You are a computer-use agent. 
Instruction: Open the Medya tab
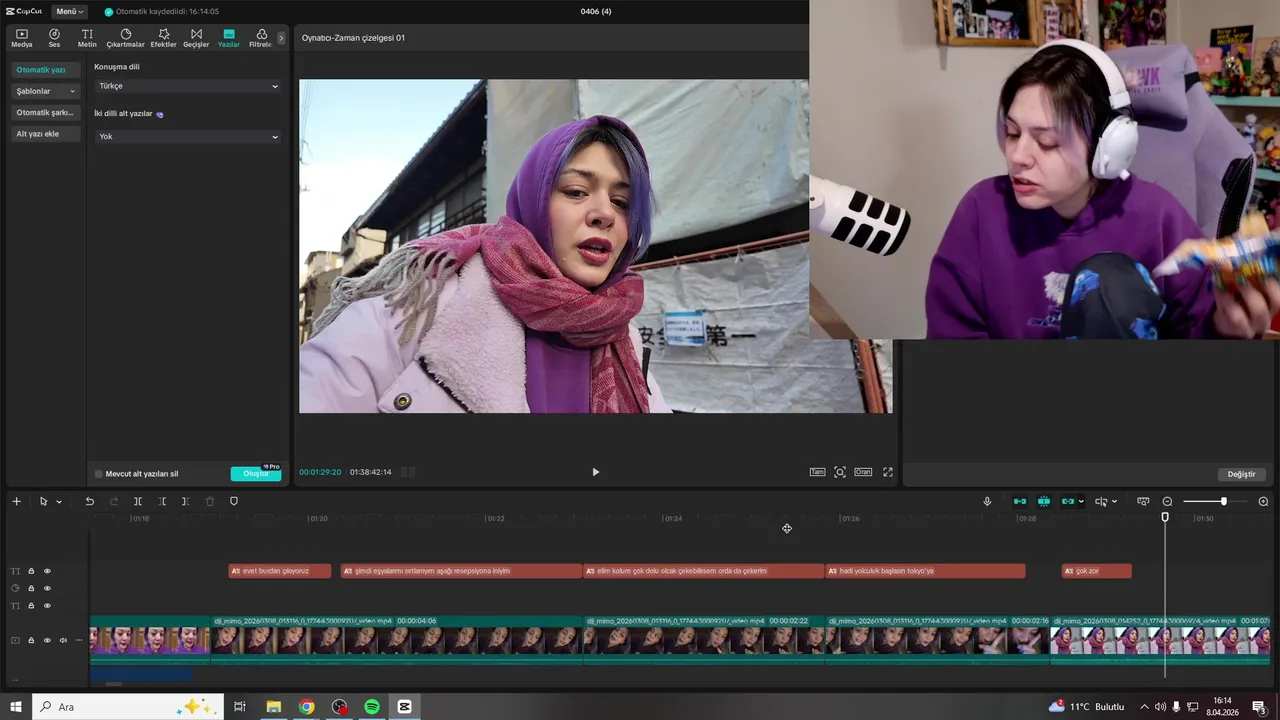coord(22,38)
